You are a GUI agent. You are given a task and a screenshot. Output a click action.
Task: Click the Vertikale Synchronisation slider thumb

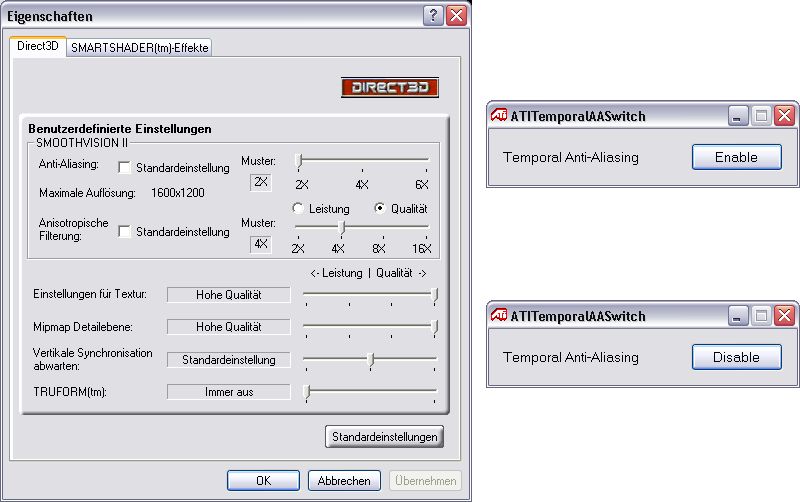tap(371, 360)
